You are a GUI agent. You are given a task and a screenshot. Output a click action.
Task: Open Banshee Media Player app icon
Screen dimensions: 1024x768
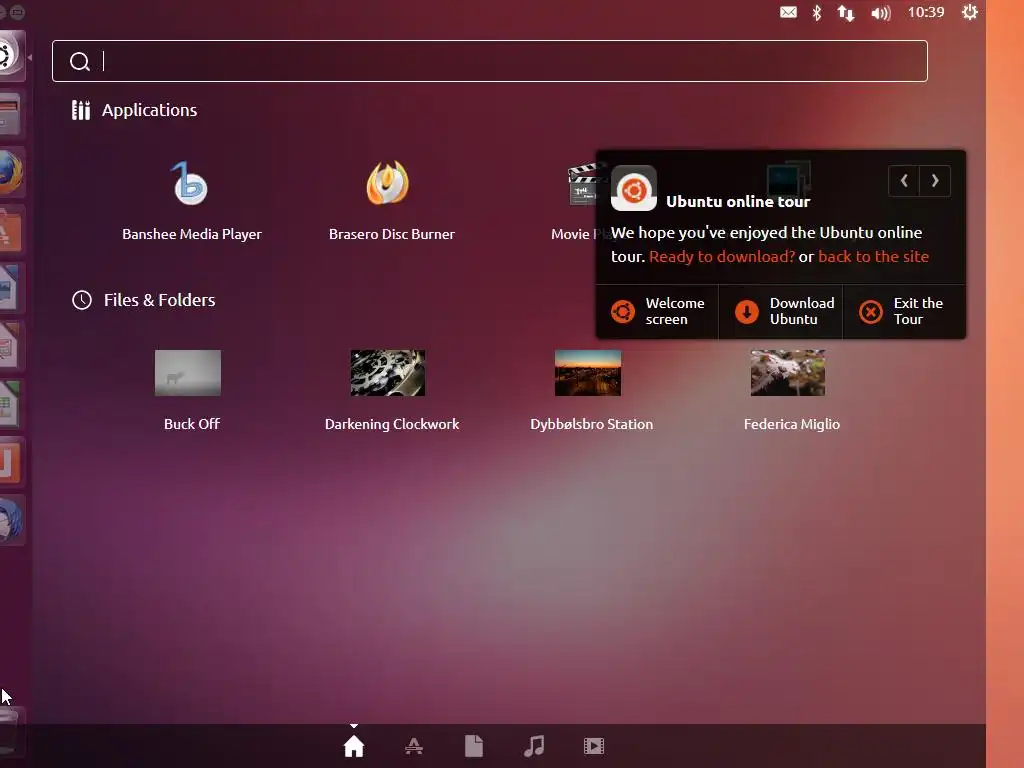coord(190,184)
